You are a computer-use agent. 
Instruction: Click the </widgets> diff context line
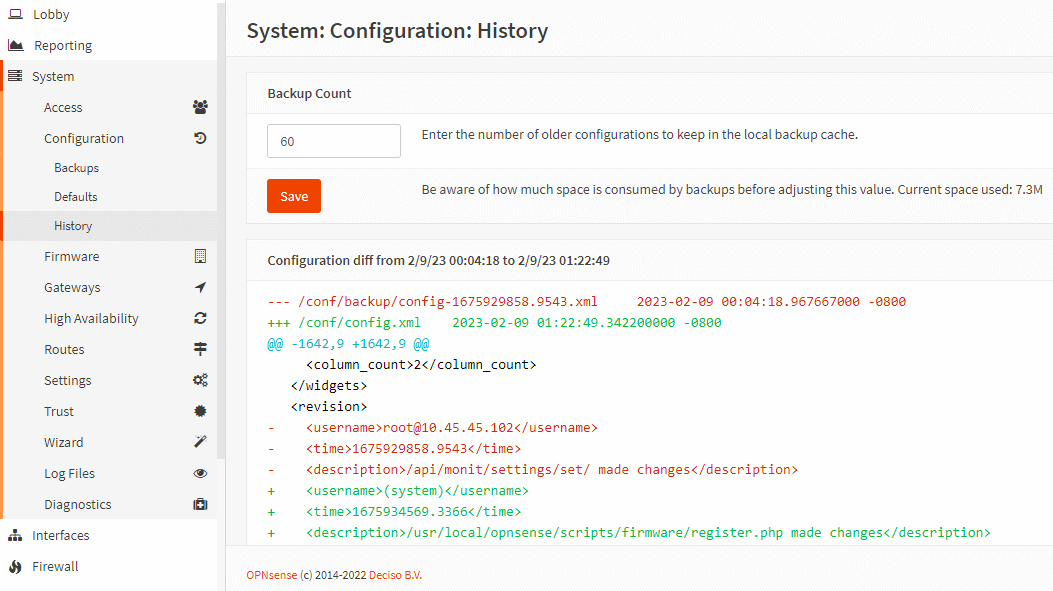(328, 385)
